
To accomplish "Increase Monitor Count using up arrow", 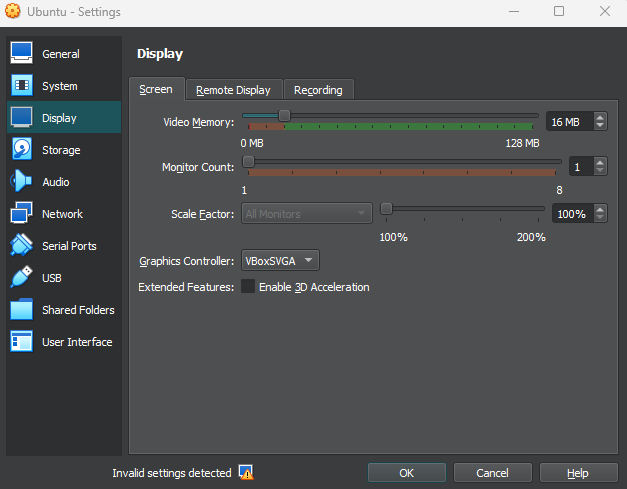I will click(x=600, y=161).
